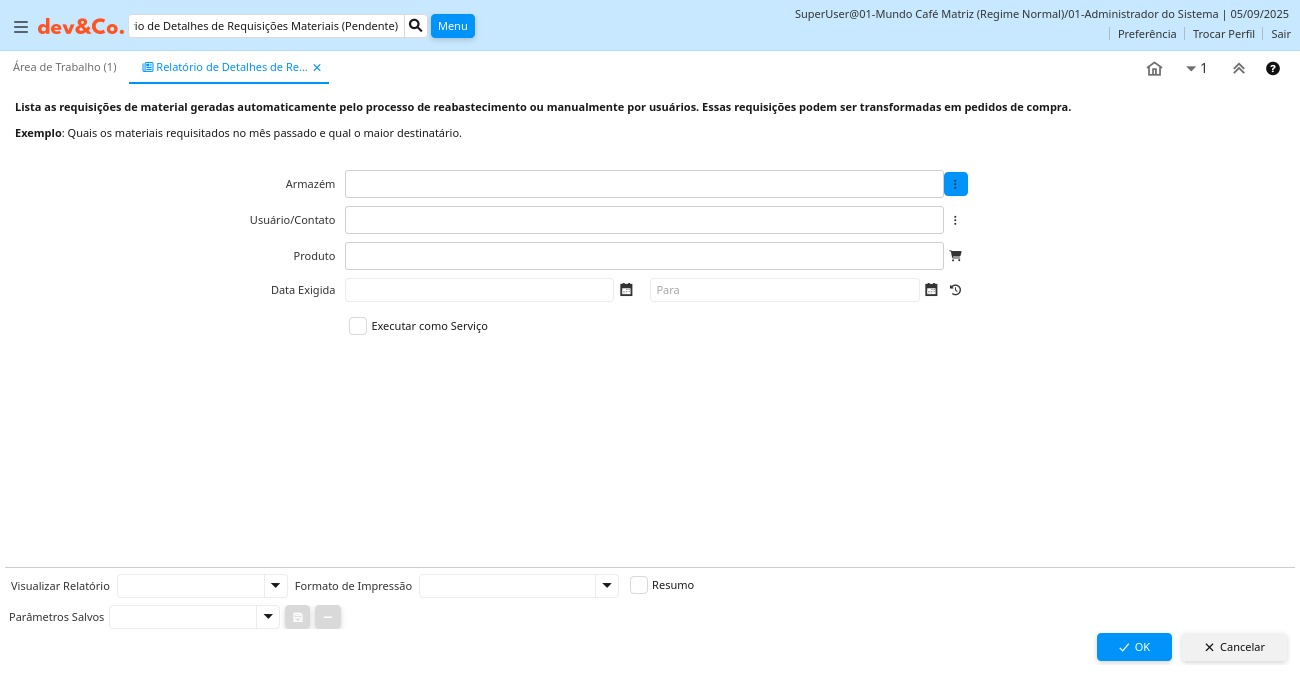
Task: Open Parâmetros Salvos dropdown list
Action: [x=267, y=617]
